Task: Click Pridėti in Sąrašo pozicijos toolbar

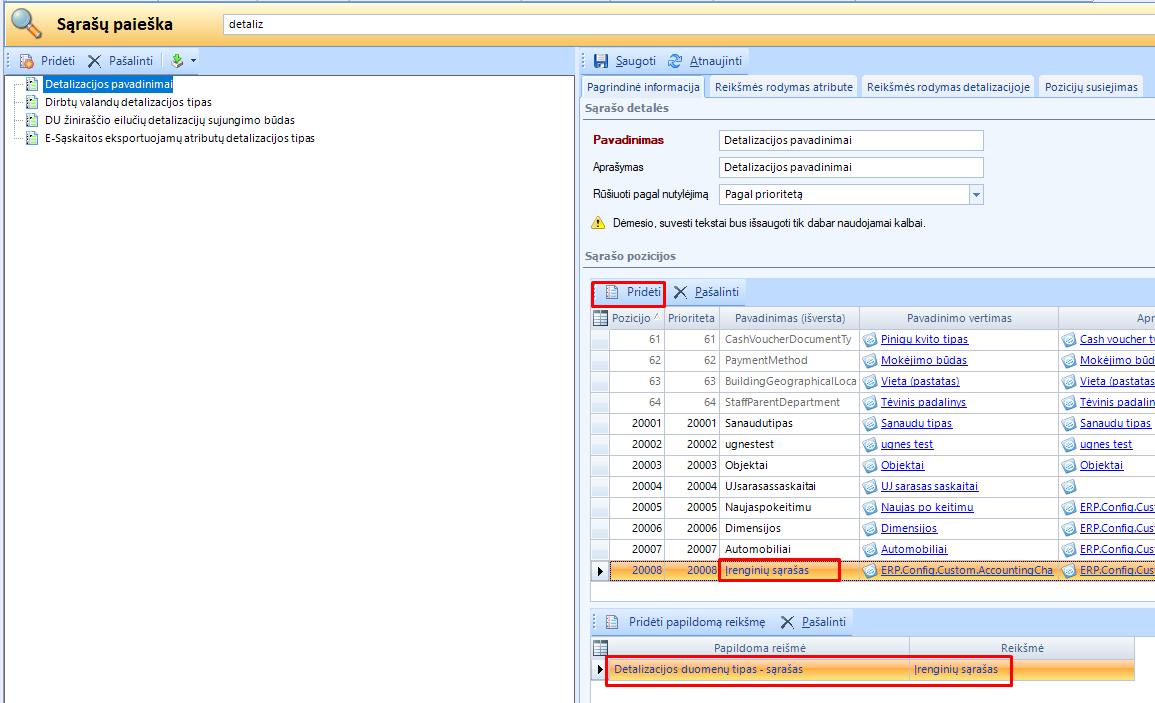Action: coord(633,293)
